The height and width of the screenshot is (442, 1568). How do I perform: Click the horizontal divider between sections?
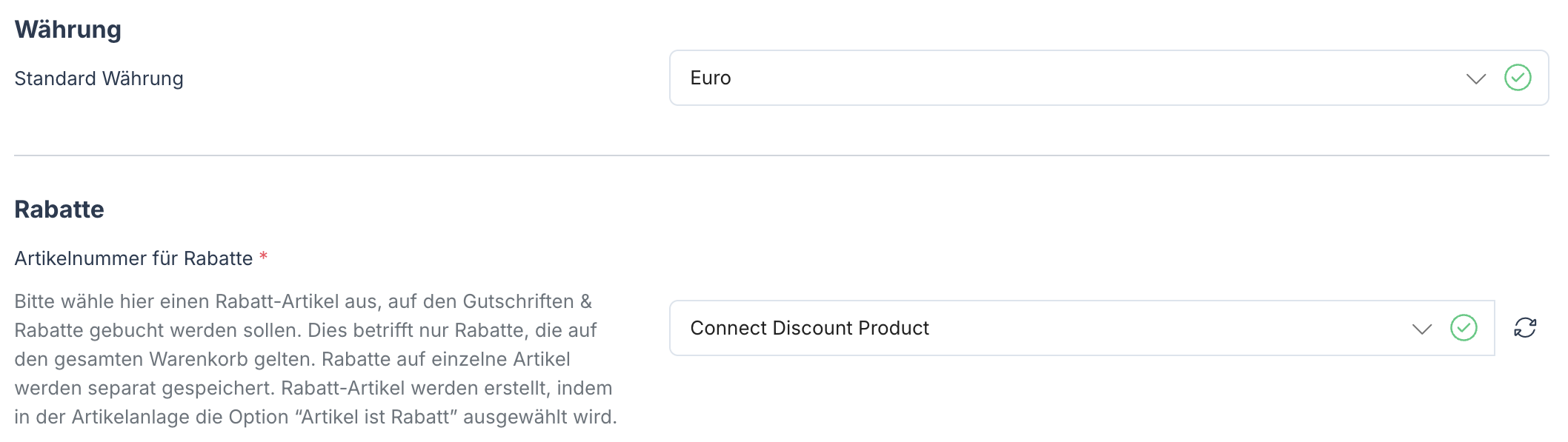coord(781,155)
